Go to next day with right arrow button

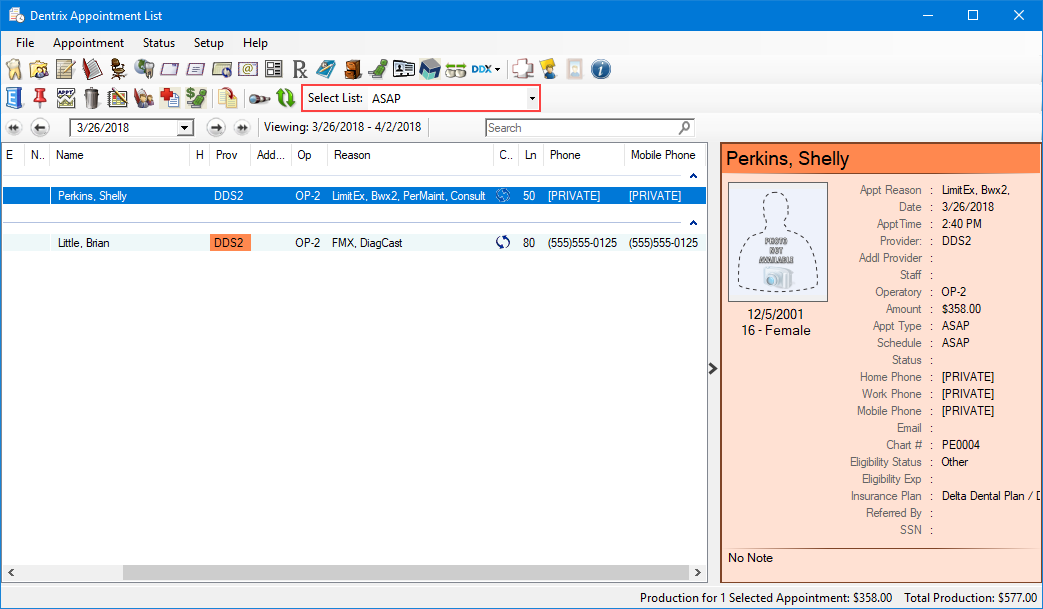[215, 128]
